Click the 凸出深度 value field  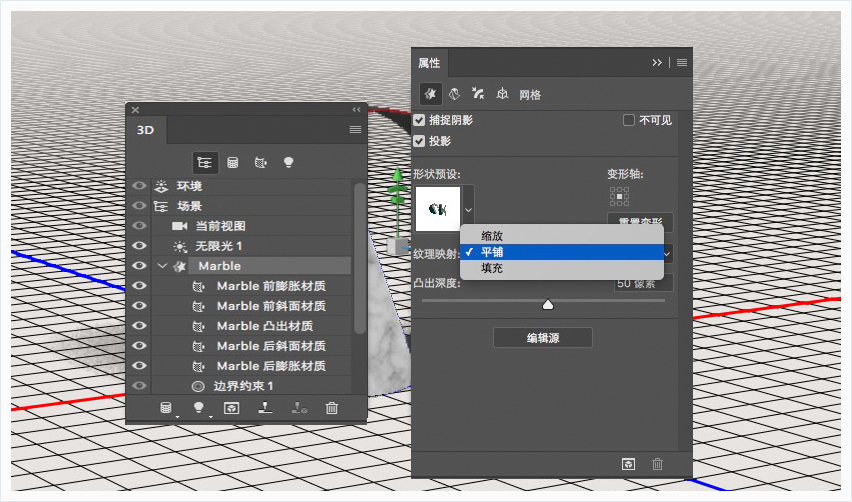click(x=643, y=286)
